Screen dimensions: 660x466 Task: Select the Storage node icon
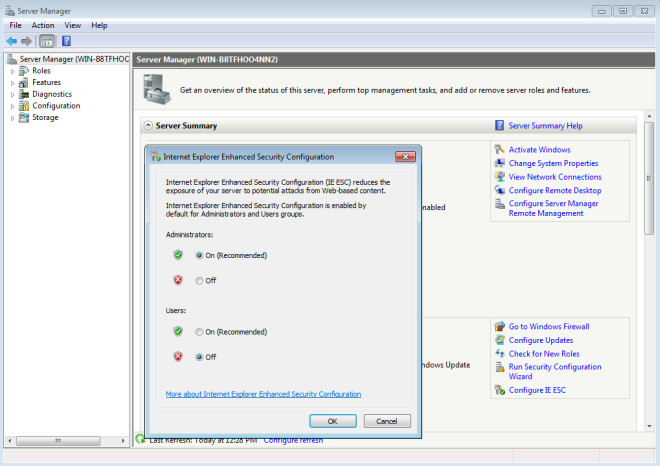pyautogui.click(x=24, y=117)
